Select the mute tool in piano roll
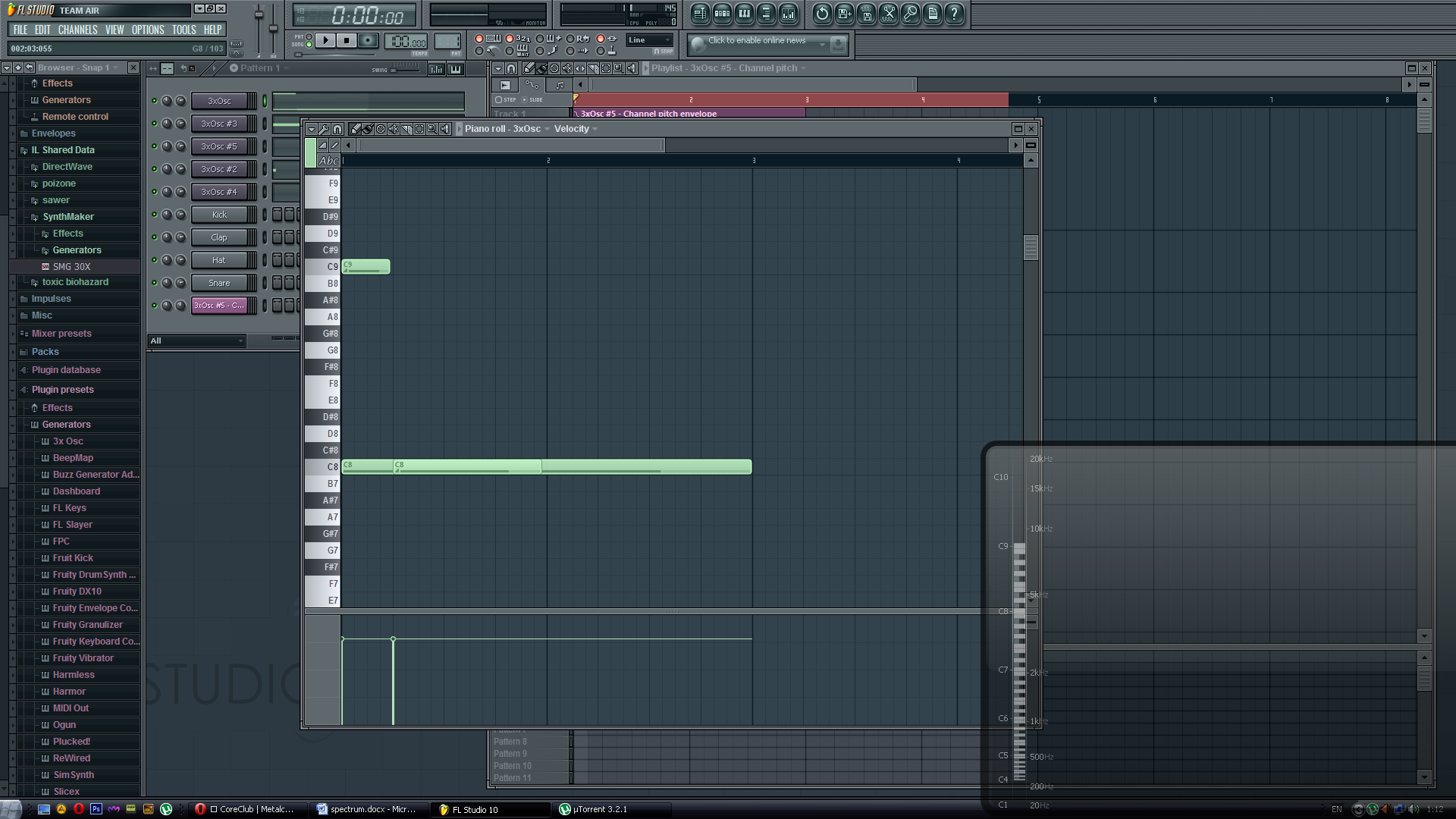1456x819 pixels. pyautogui.click(x=394, y=129)
